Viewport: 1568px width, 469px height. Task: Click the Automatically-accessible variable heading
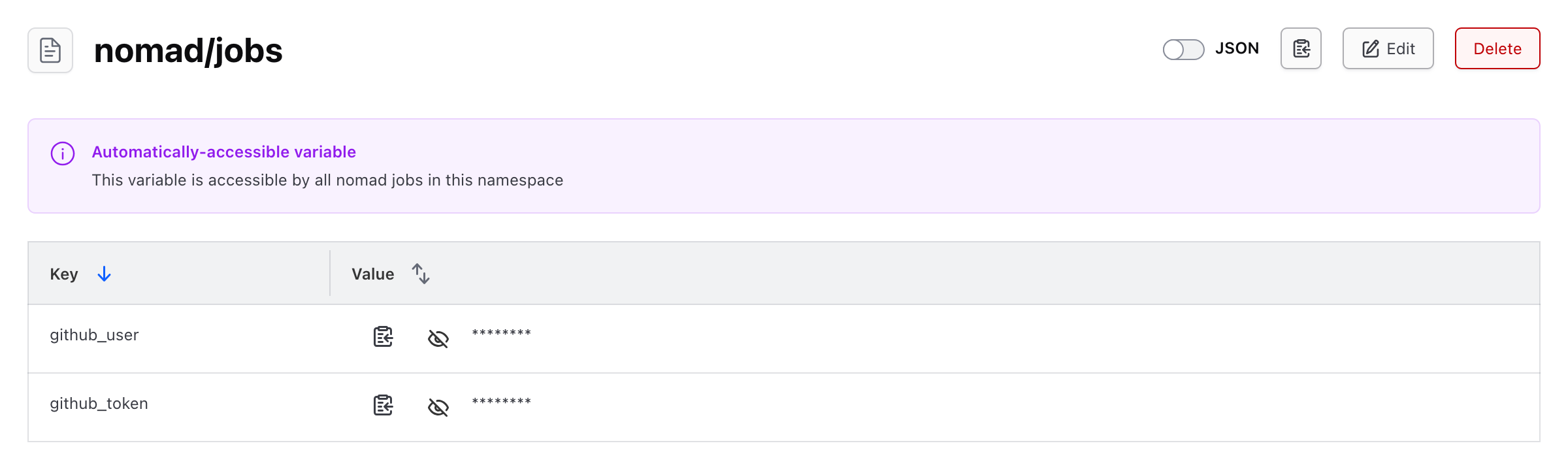(223, 152)
